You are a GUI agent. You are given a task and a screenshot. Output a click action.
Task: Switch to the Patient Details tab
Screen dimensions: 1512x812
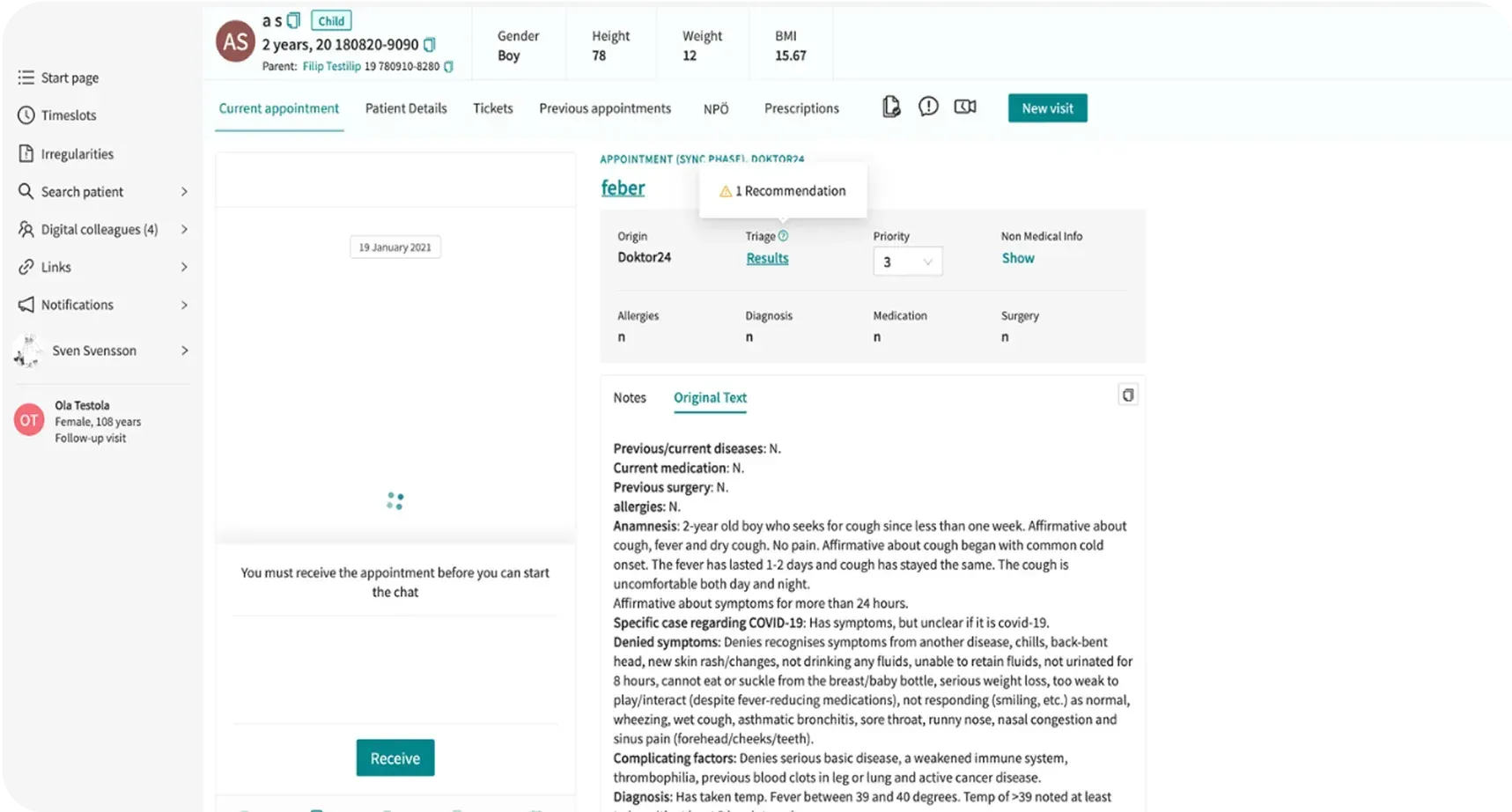(406, 108)
